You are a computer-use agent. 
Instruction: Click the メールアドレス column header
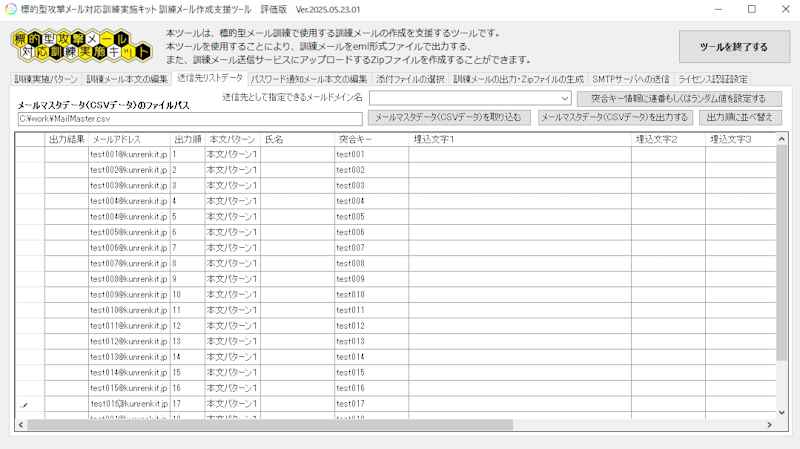click(x=129, y=139)
